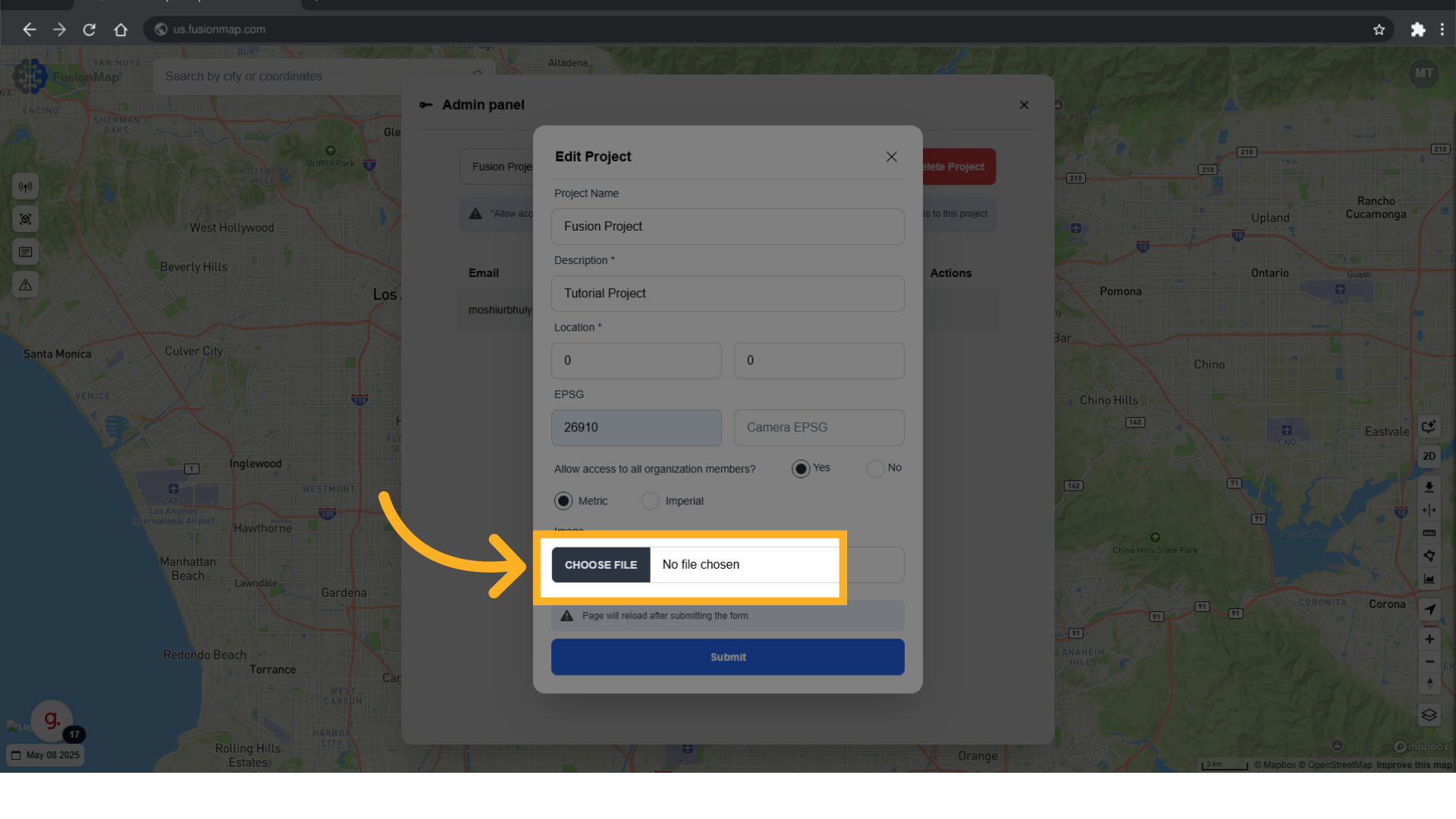Click the May 08 2025 date chip

(x=45, y=755)
